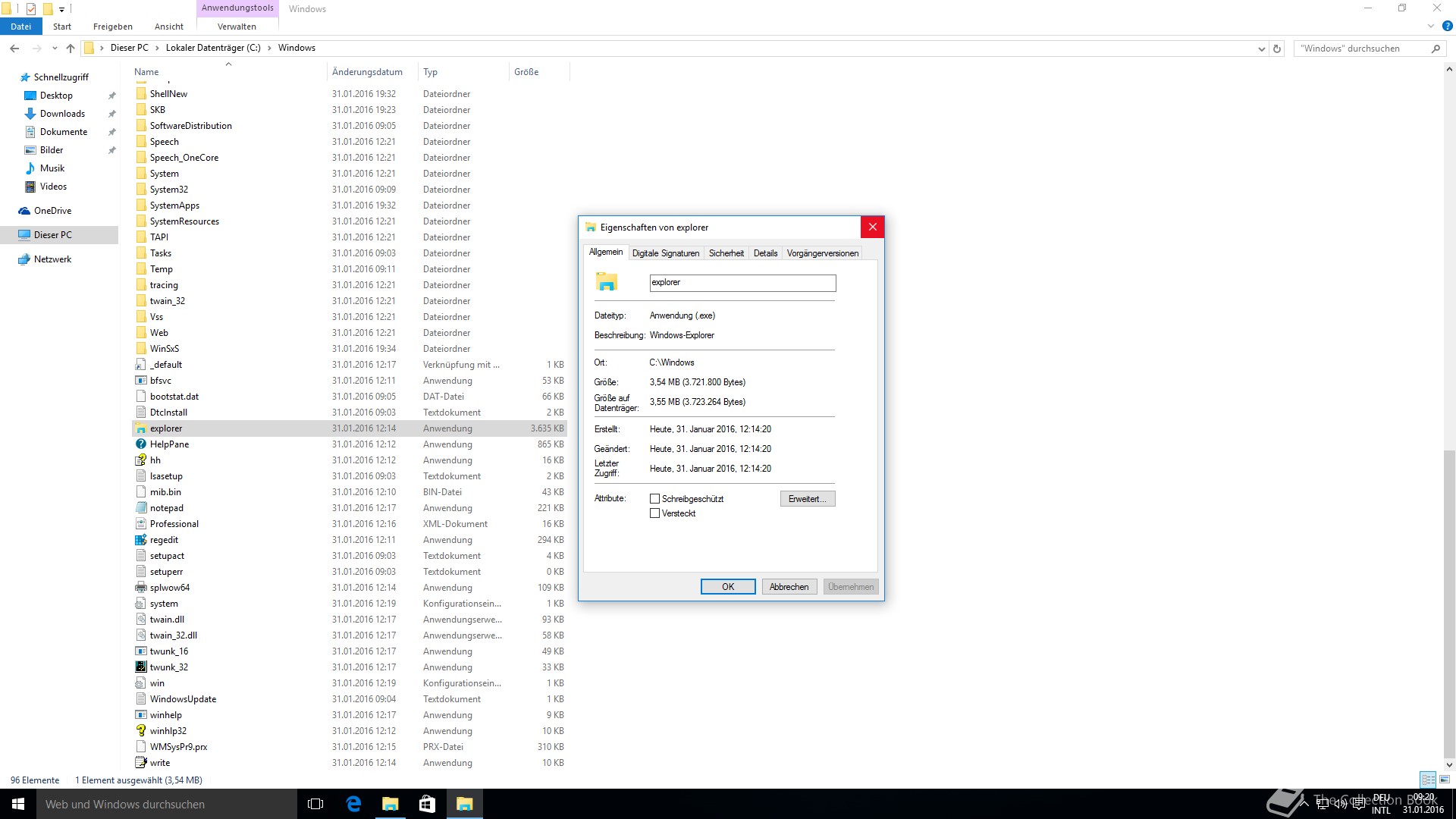Click the volume icon in system tray
Image resolution: width=1456 pixels, height=819 pixels.
click(1341, 804)
